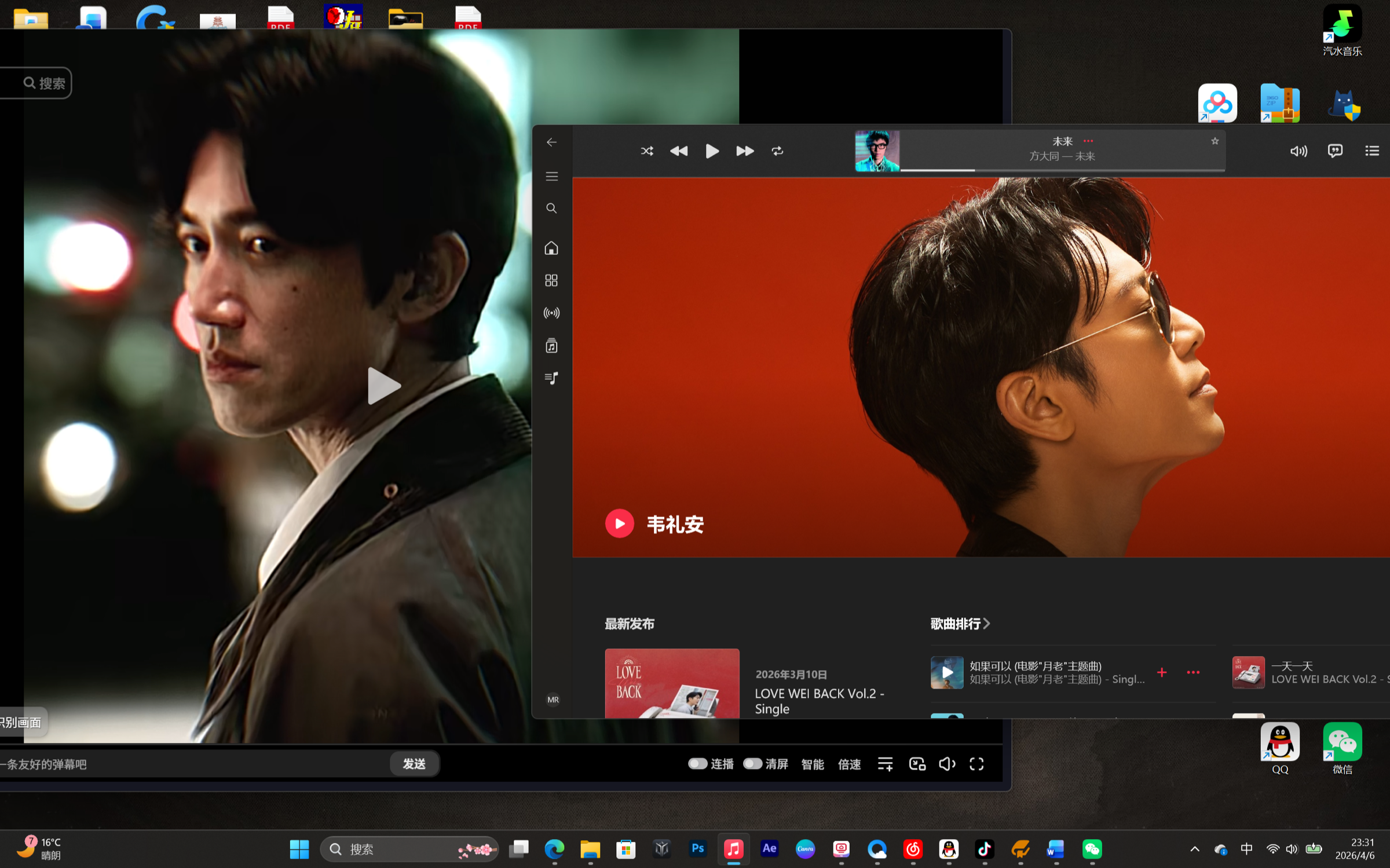Click the volume icon in music player
The height and width of the screenshot is (868, 1390).
(1298, 151)
